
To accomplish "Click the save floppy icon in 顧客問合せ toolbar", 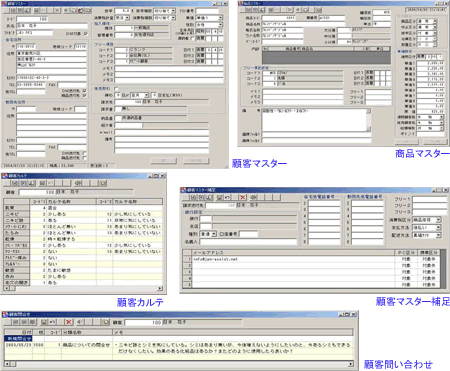I will click(43, 322).
